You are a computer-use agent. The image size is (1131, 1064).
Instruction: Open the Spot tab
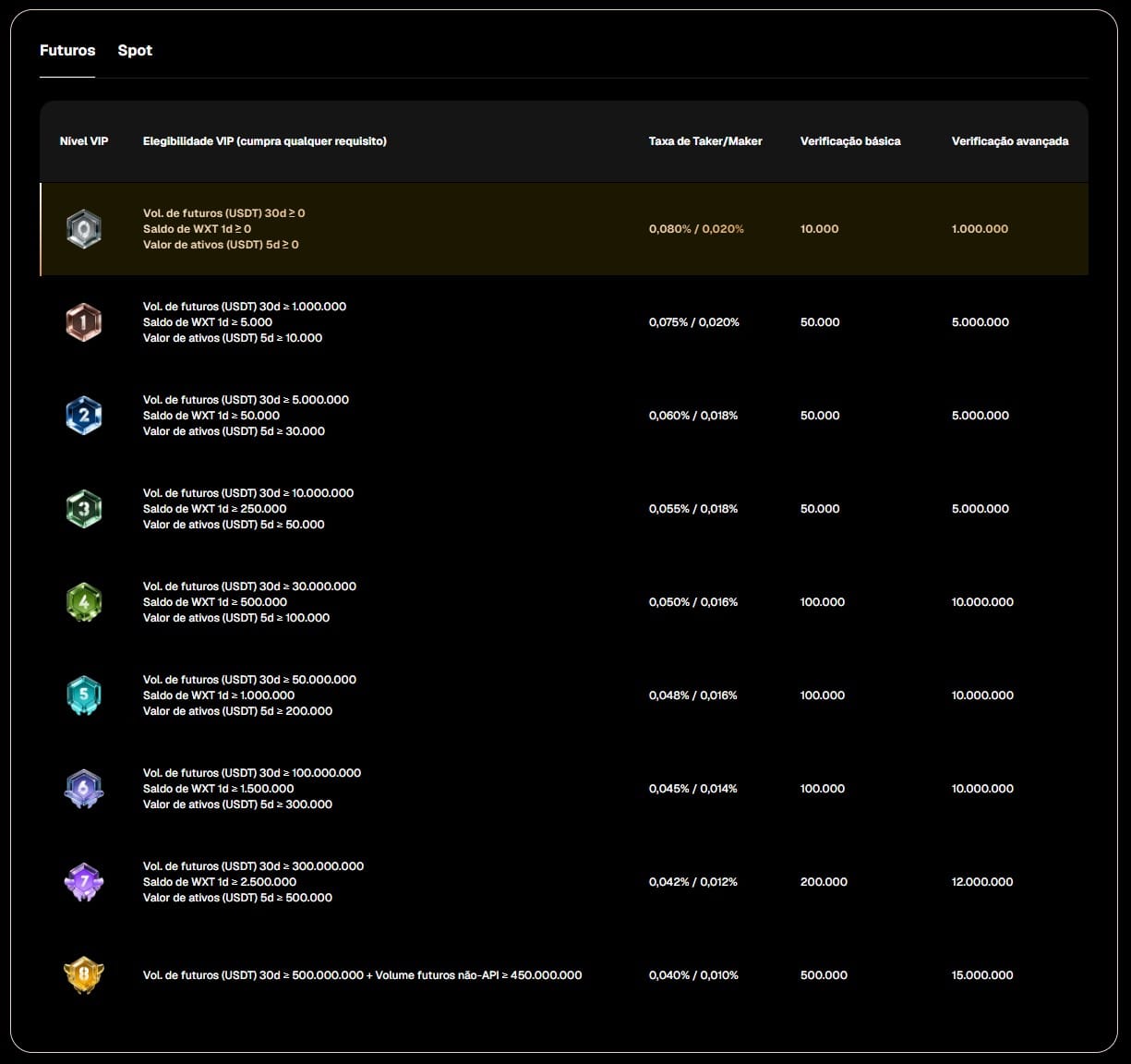coord(135,50)
